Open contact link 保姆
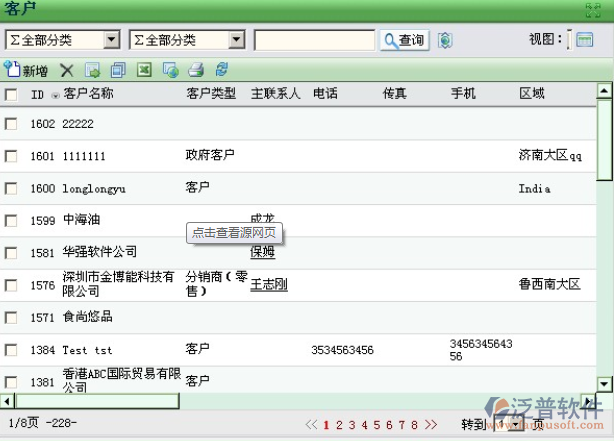Image resolution: width=614 pixels, height=441 pixels. [262, 252]
